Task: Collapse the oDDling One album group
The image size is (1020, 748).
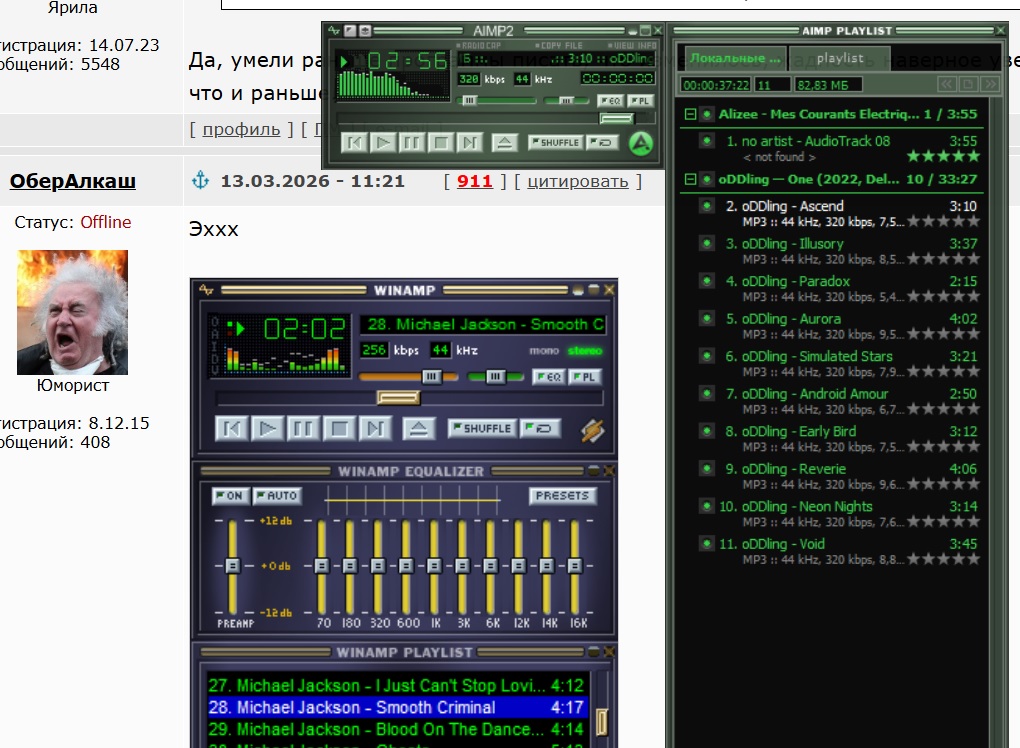Action: point(690,179)
